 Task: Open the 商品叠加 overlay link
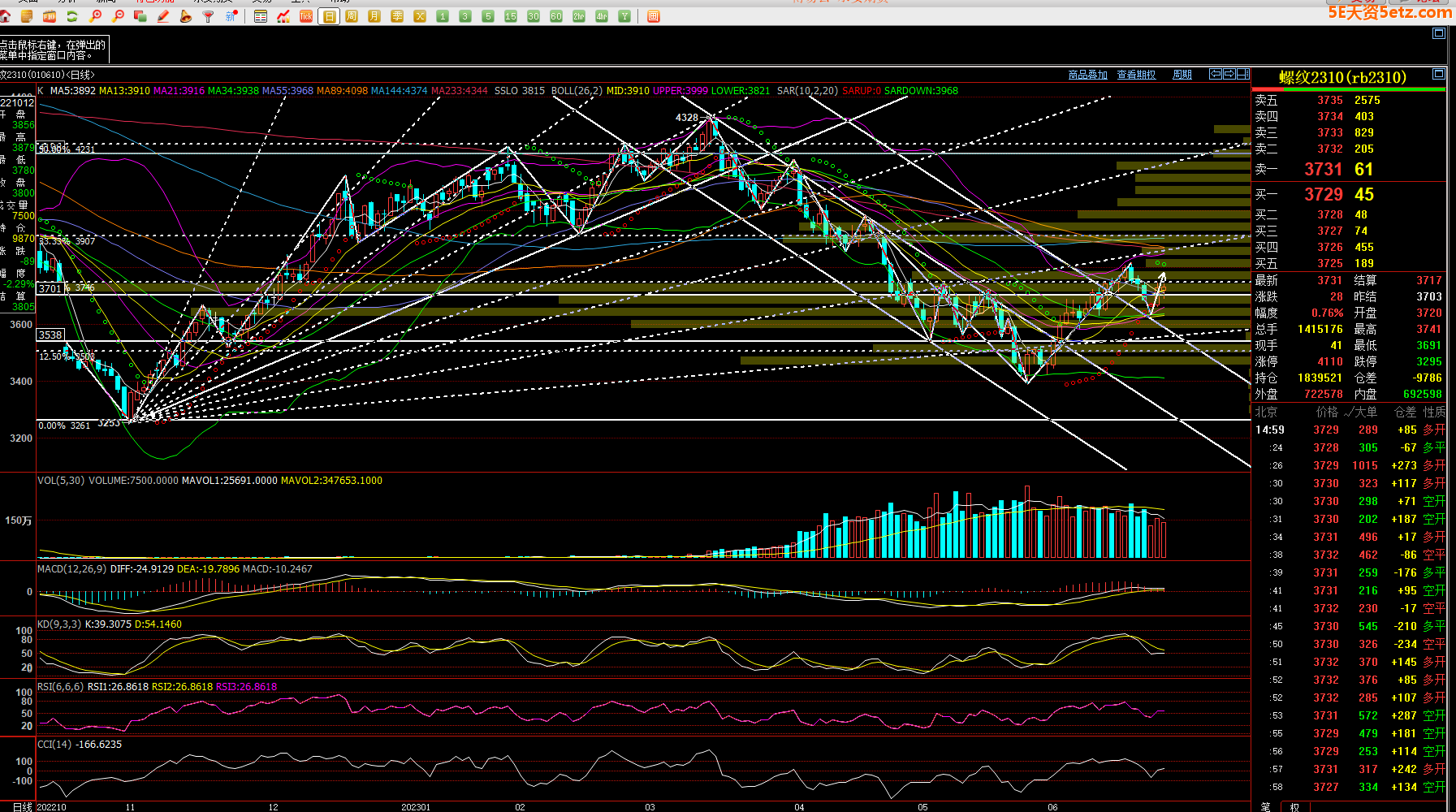(x=1087, y=75)
